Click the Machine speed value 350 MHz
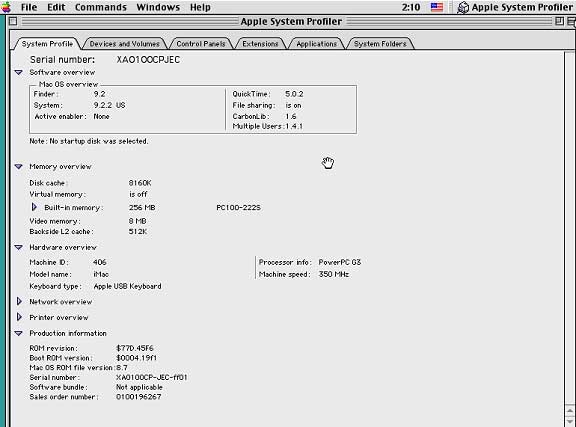The height and width of the screenshot is (427, 576). pyautogui.click(x=334, y=274)
